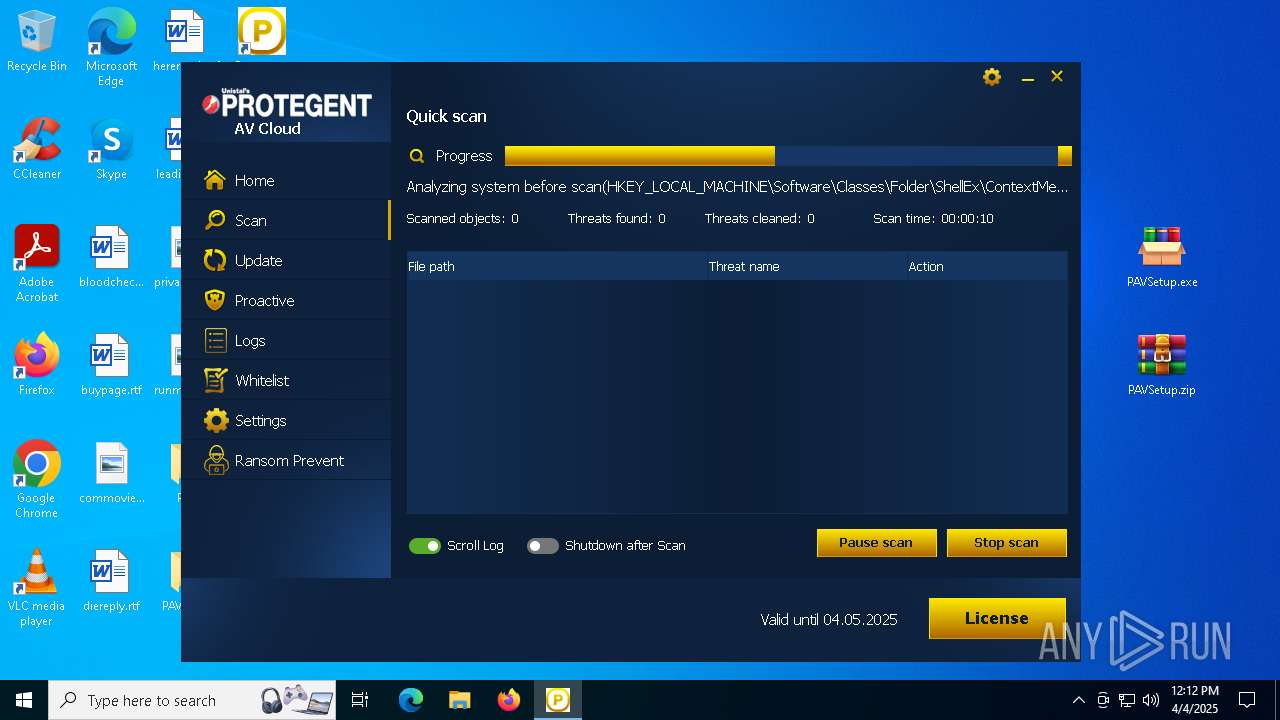
Task: Select bloodchec... Word document on desktop
Action: 111,257
